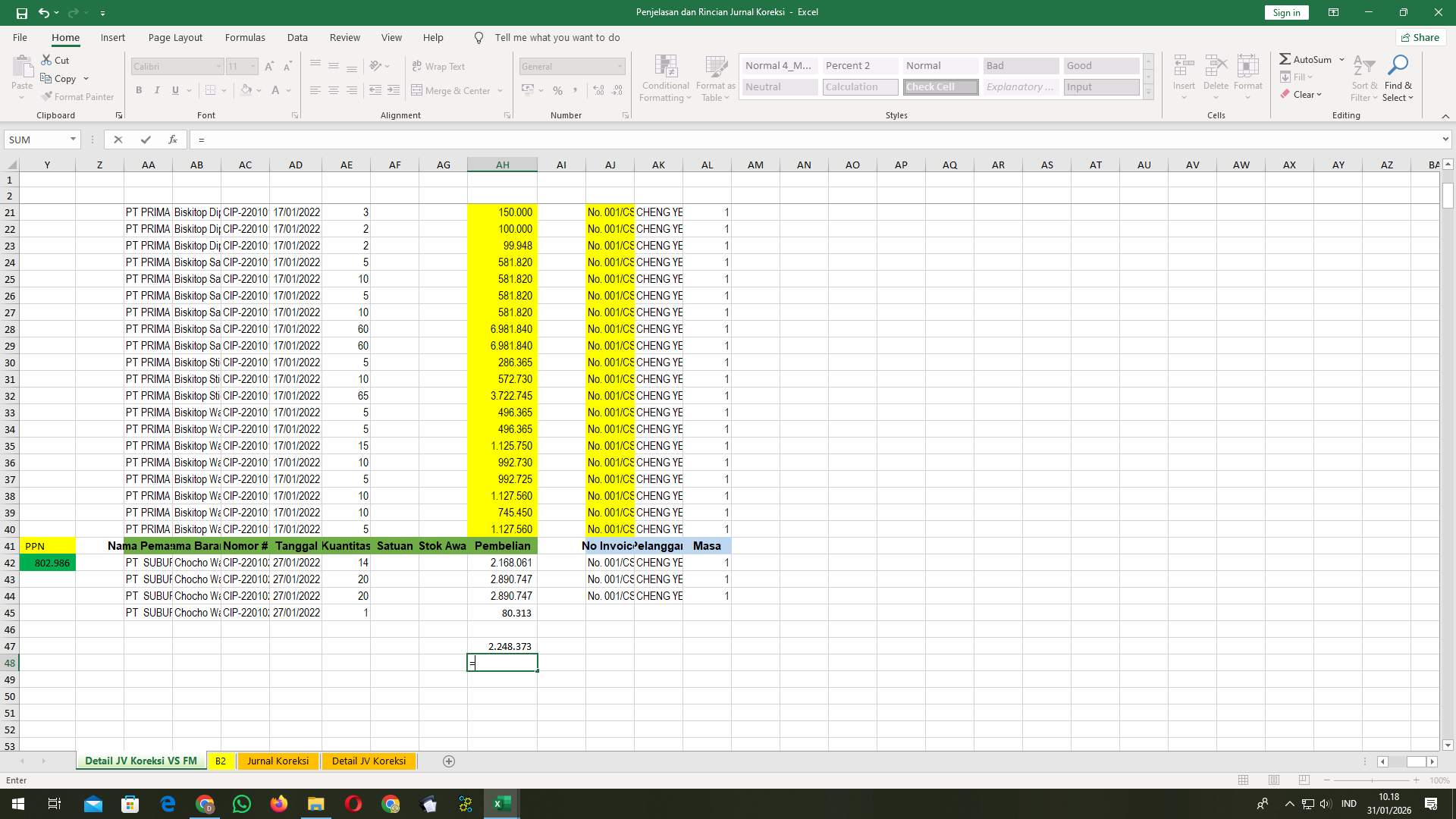Switch to the Formulas ribbon tab
The width and height of the screenshot is (1456, 819).
pyautogui.click(x=245, y=37)
